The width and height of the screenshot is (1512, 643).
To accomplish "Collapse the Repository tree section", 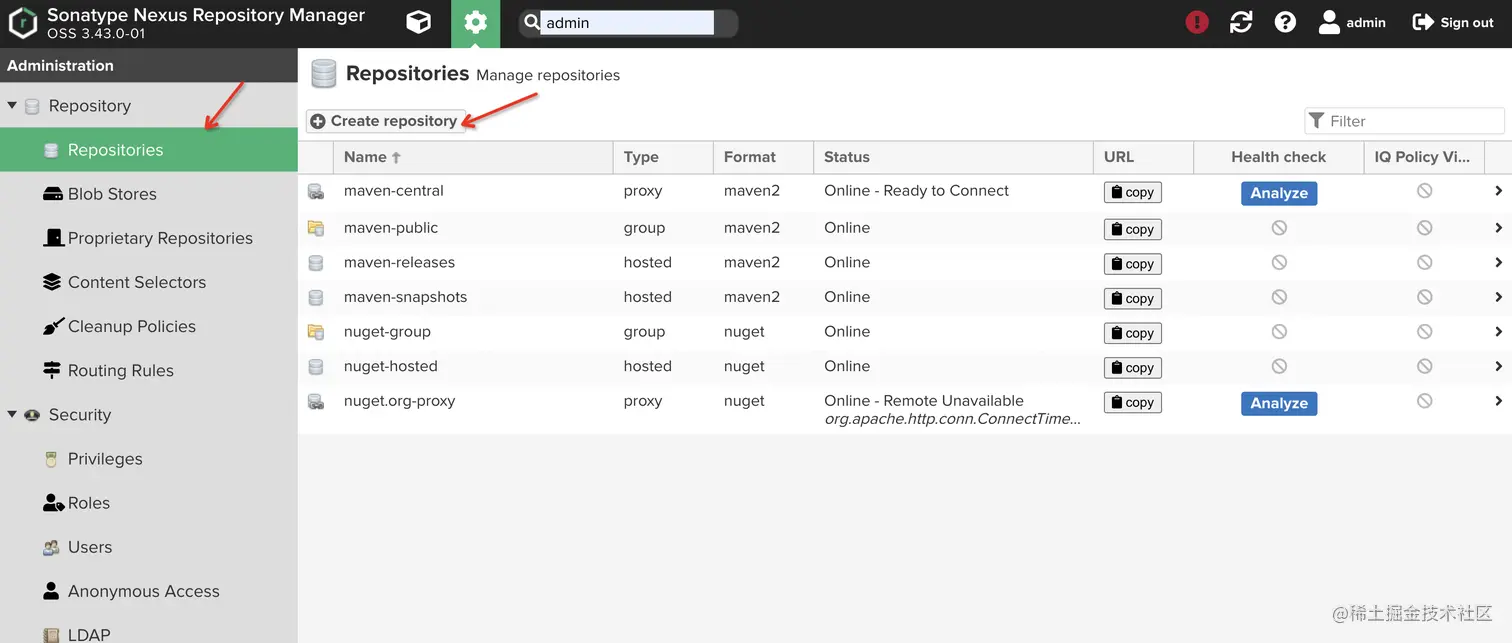I will (12, 105).
